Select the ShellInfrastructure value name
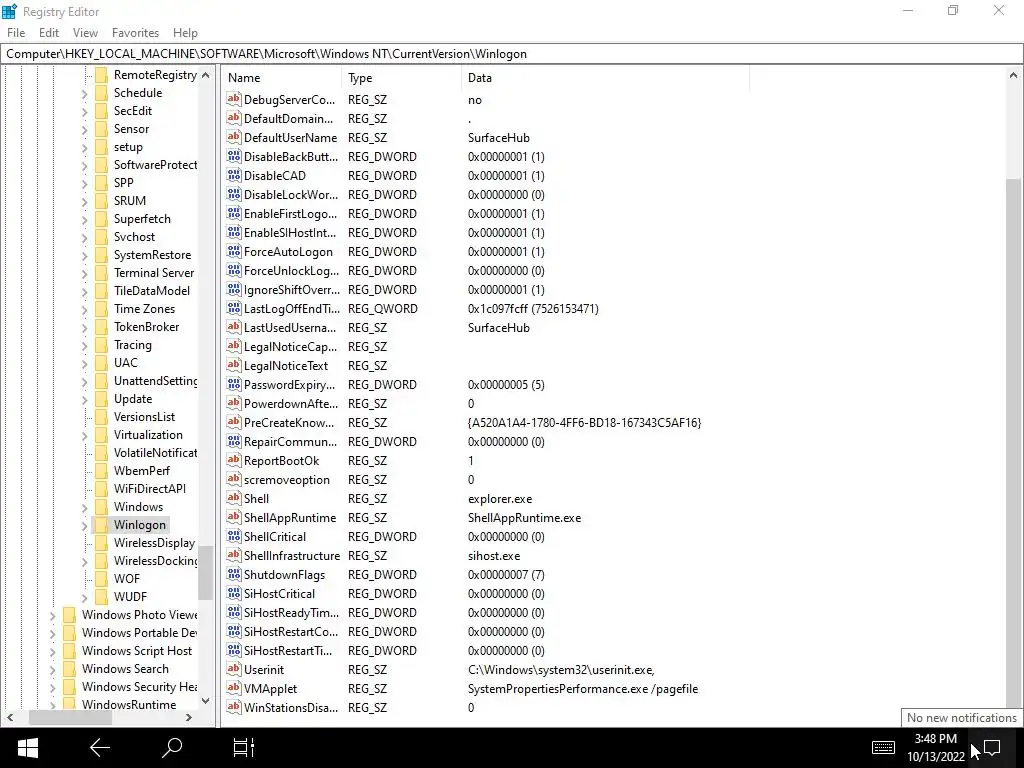 click(292, 556)
